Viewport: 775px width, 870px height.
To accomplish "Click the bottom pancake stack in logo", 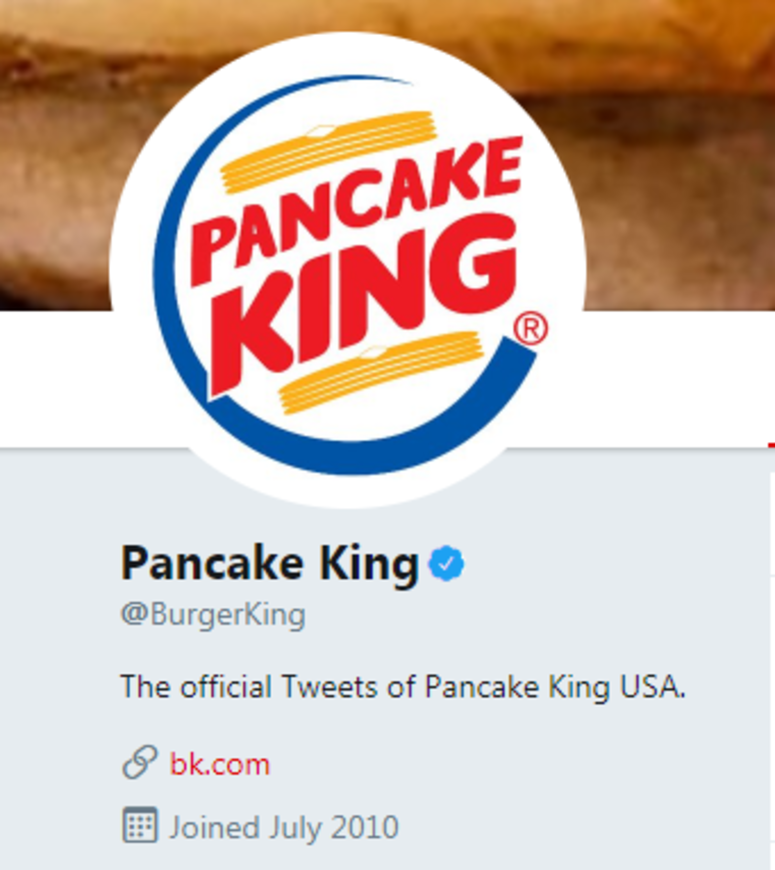I will 382,372.
